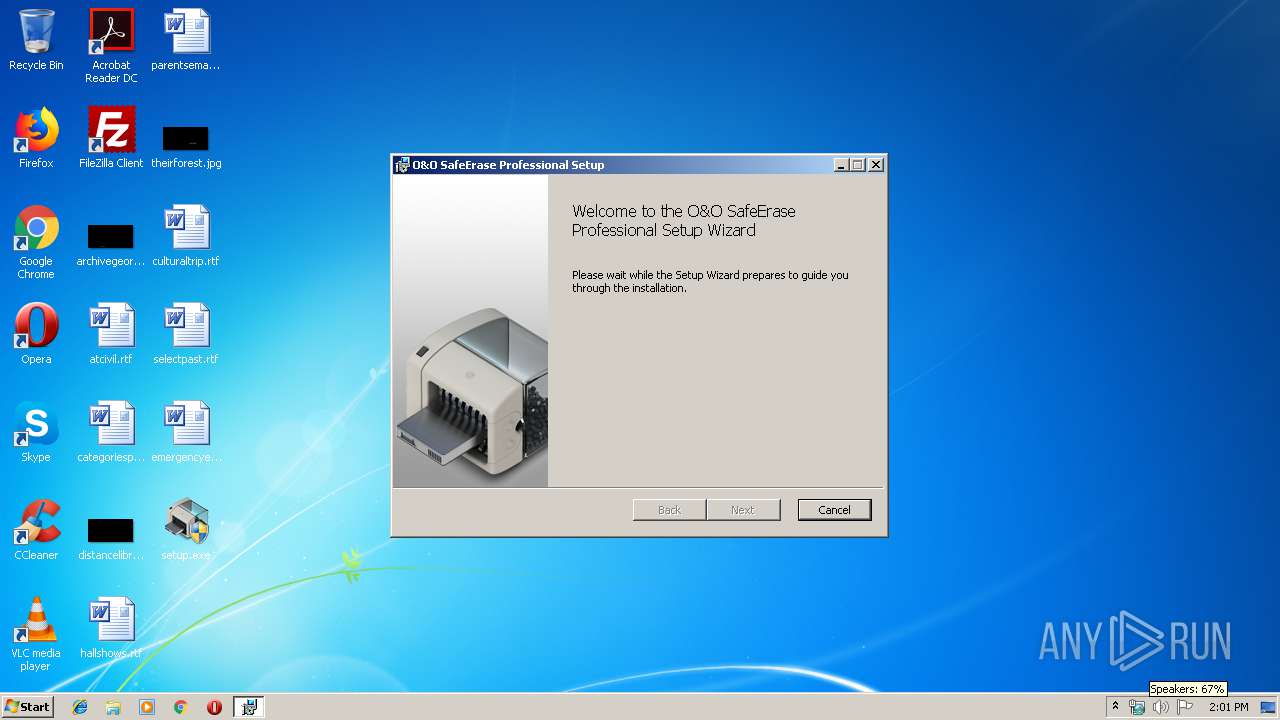
Task: Select hallshows.rtf document icon
Action: pos(111,629)
